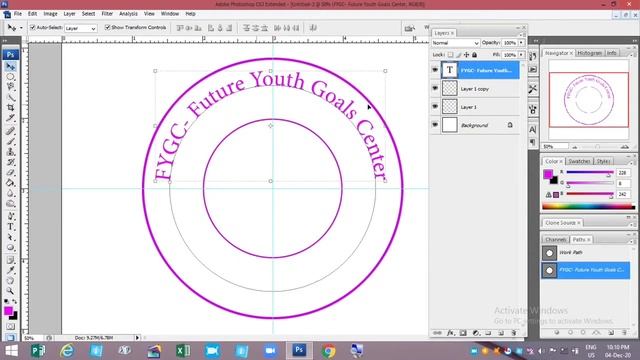Viewport: 640px width, 360px height.
Task: Open the Character panel icon in dock
Action: tap(533, 130)
